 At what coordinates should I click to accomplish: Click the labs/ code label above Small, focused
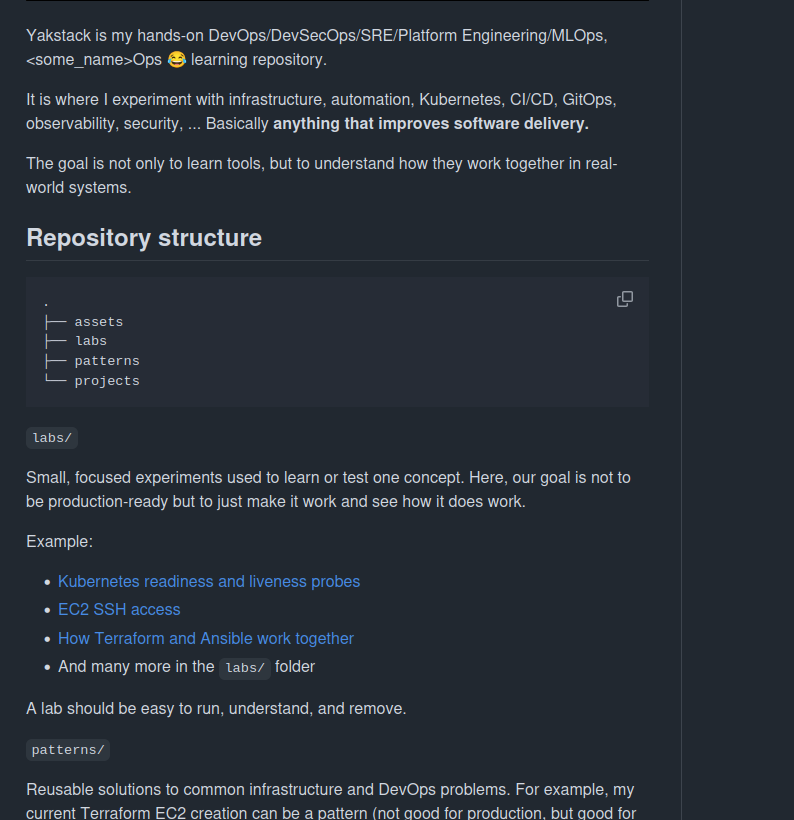52,438
